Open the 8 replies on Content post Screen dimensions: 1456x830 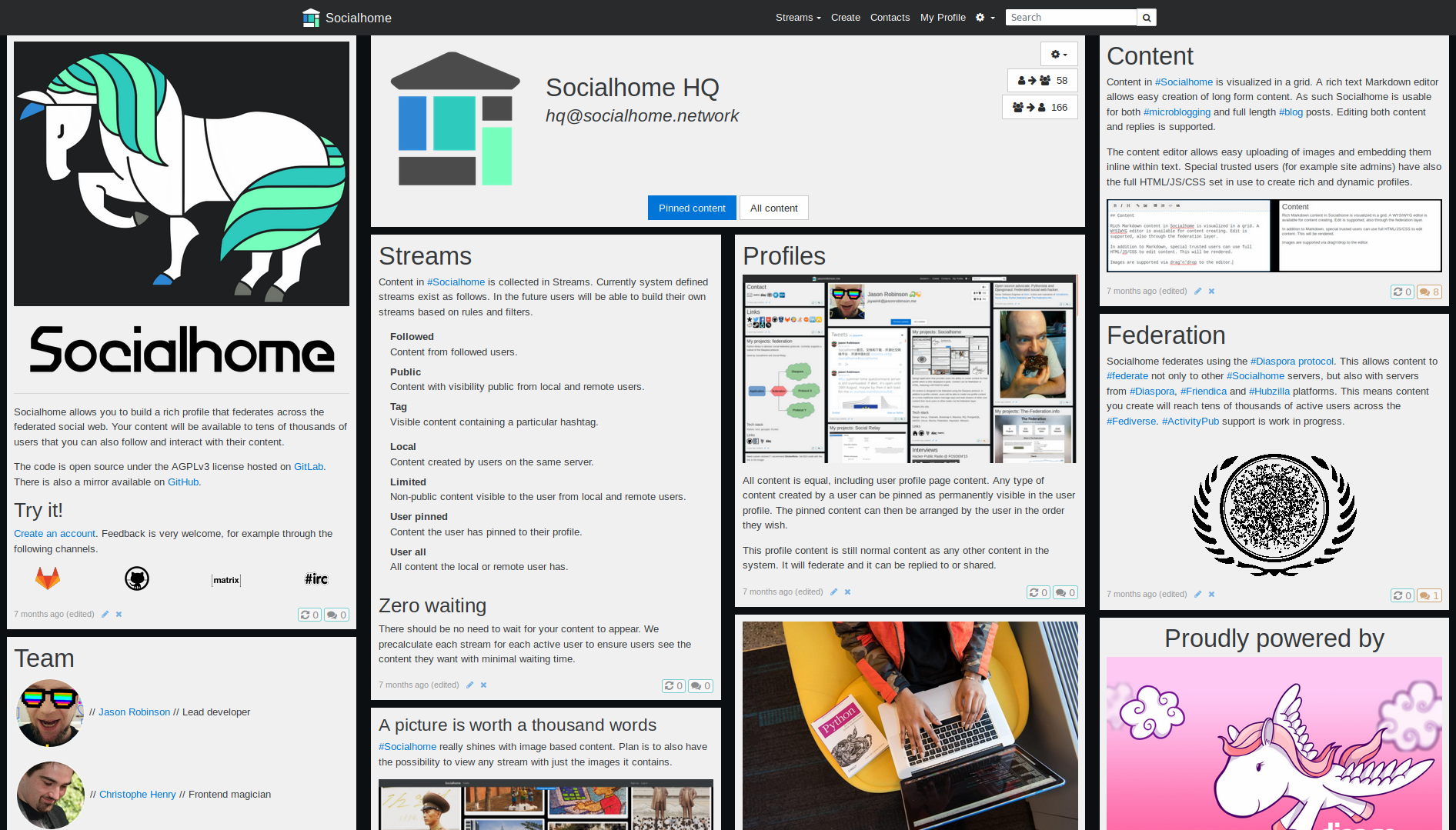(1429, 292)
